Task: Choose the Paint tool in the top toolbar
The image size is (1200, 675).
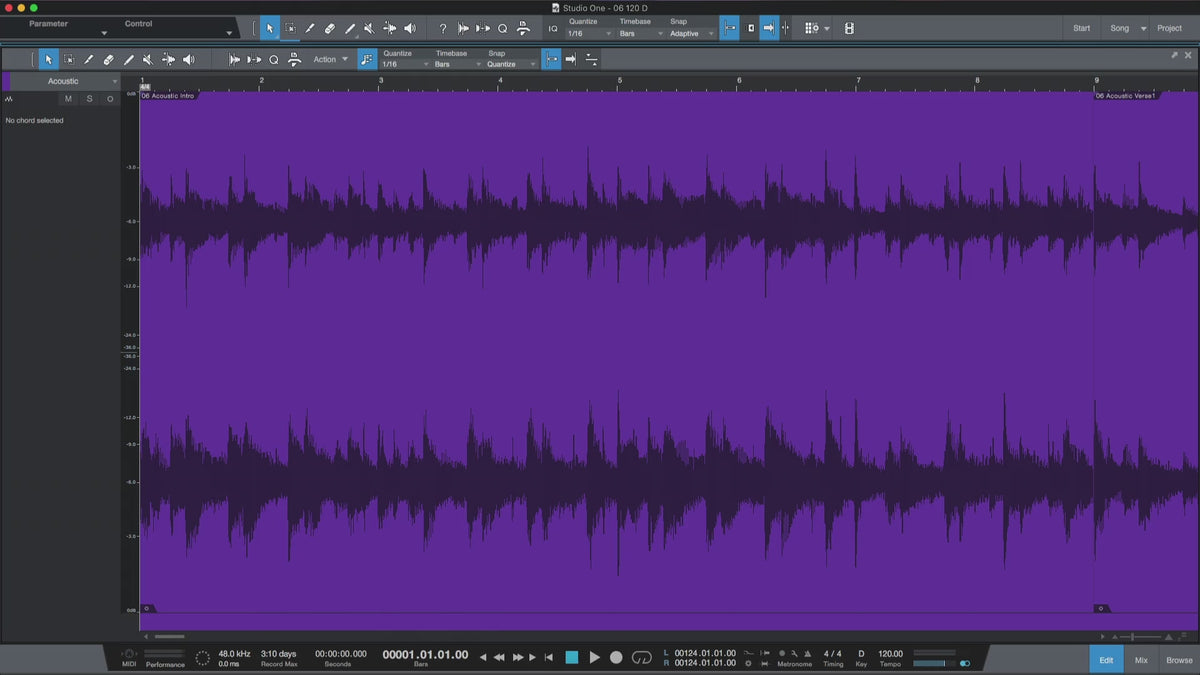Action: pos(349,29)
